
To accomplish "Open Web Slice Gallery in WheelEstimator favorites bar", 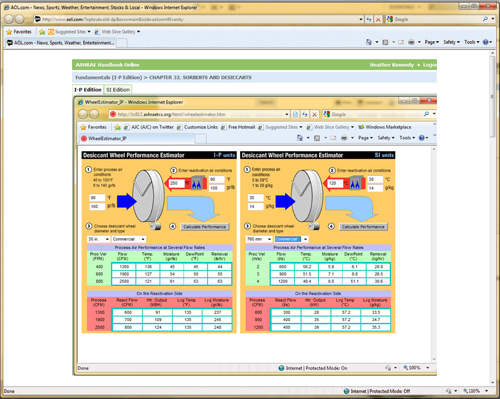I will click(x=330, y=127).
